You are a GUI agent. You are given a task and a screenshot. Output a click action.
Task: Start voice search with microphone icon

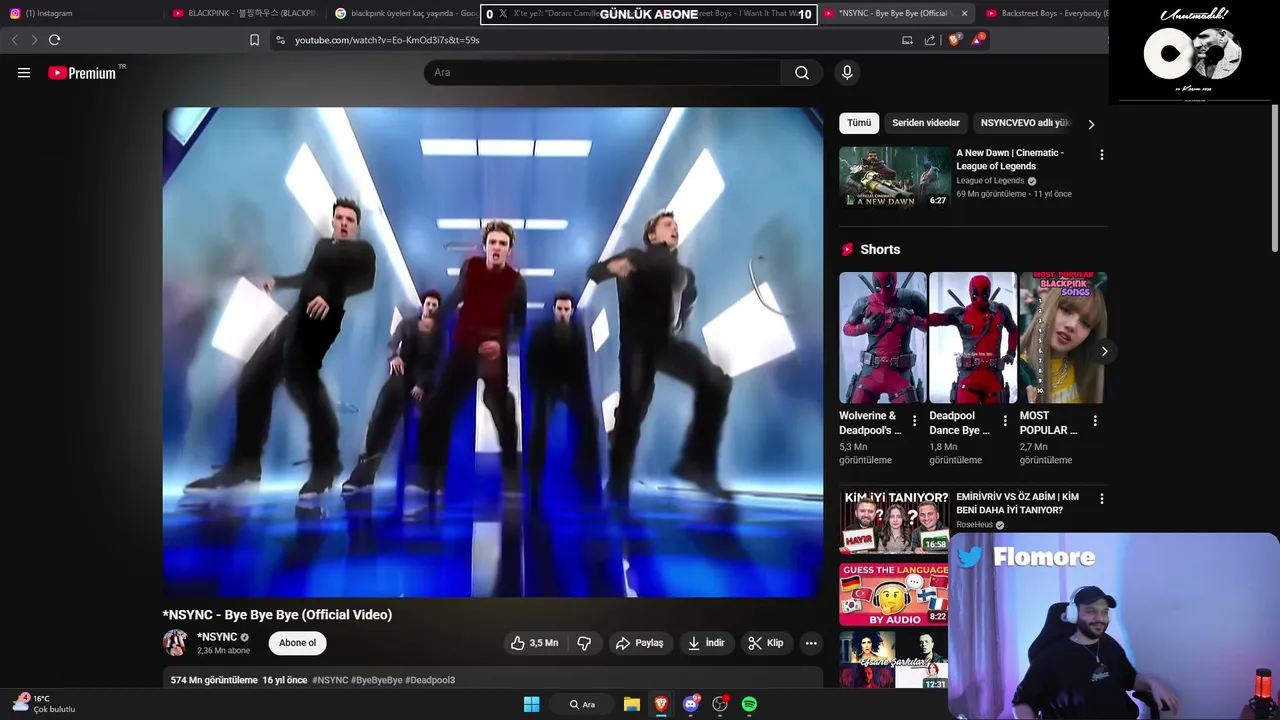[847, 72]
